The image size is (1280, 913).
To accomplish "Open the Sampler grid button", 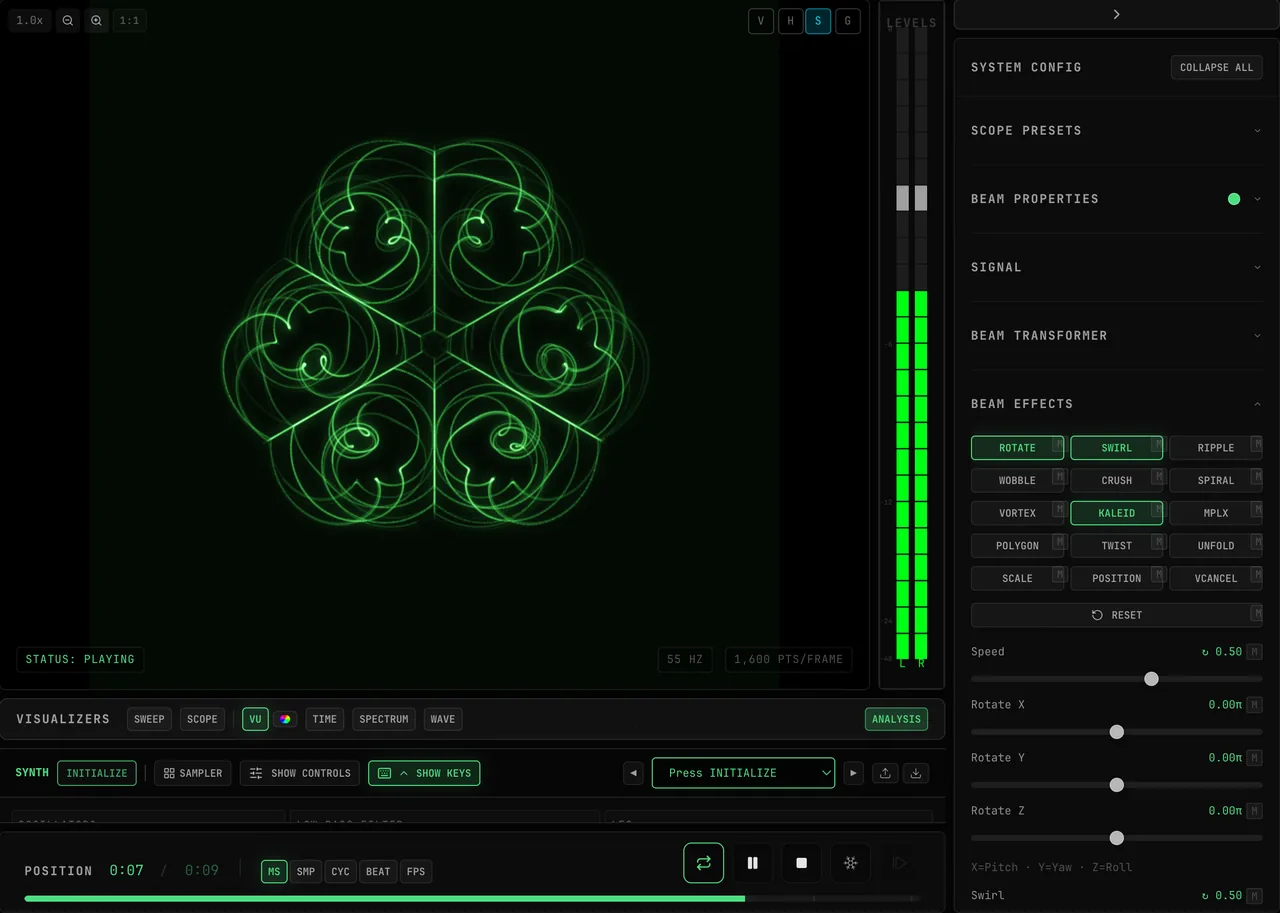I will [193, 773].
